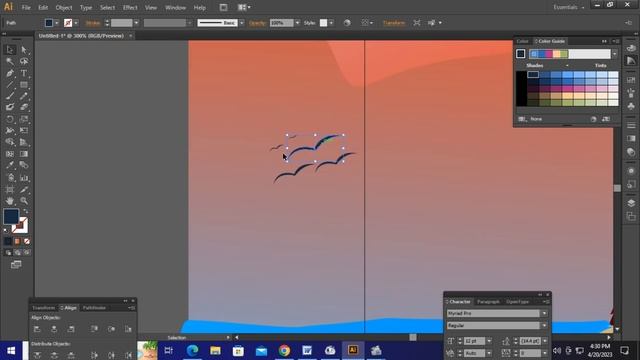
Task: Select the Magic Wand tool
Action: pyautogui.click(x=10, y=61)
